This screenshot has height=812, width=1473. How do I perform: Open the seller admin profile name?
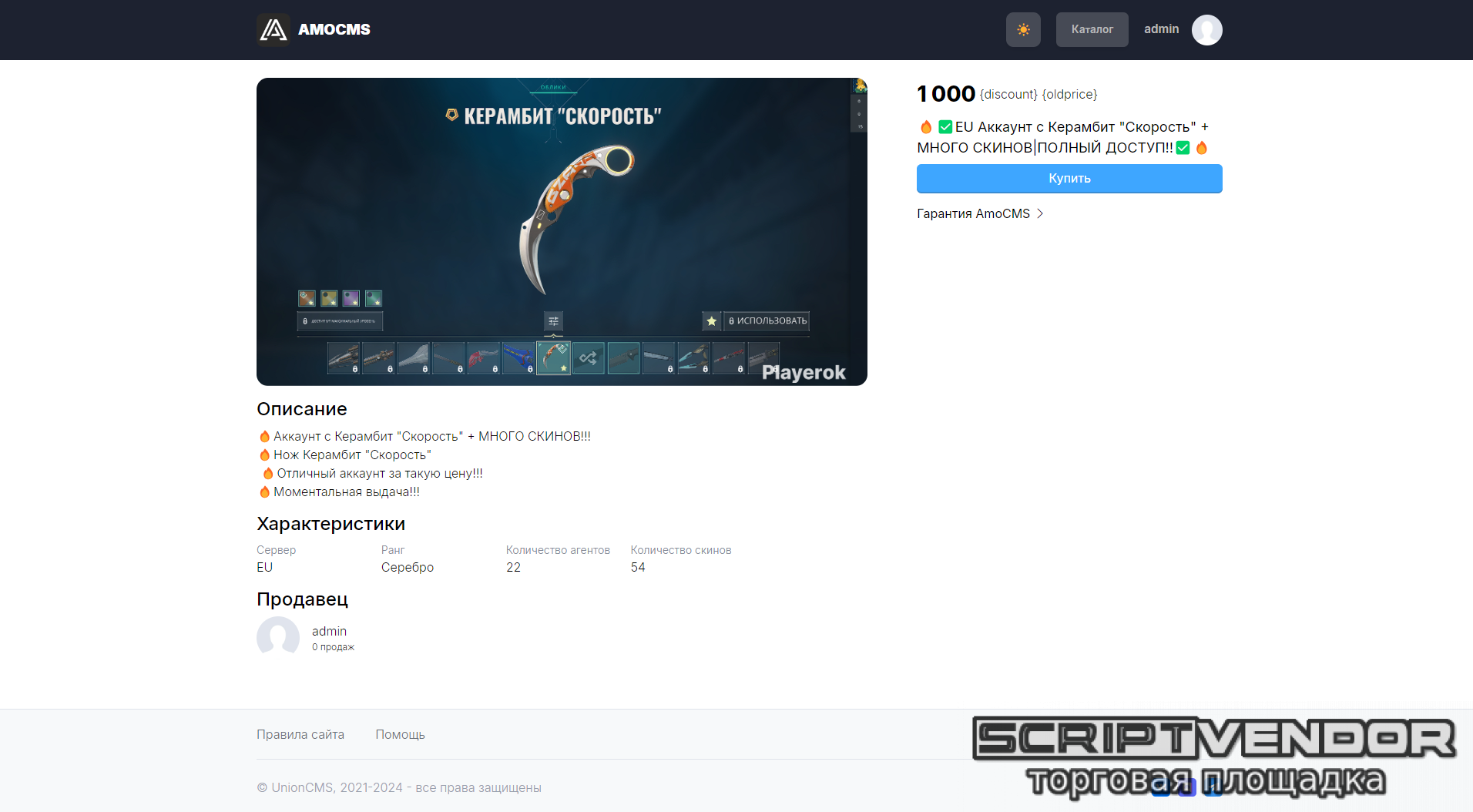(329, 631)
